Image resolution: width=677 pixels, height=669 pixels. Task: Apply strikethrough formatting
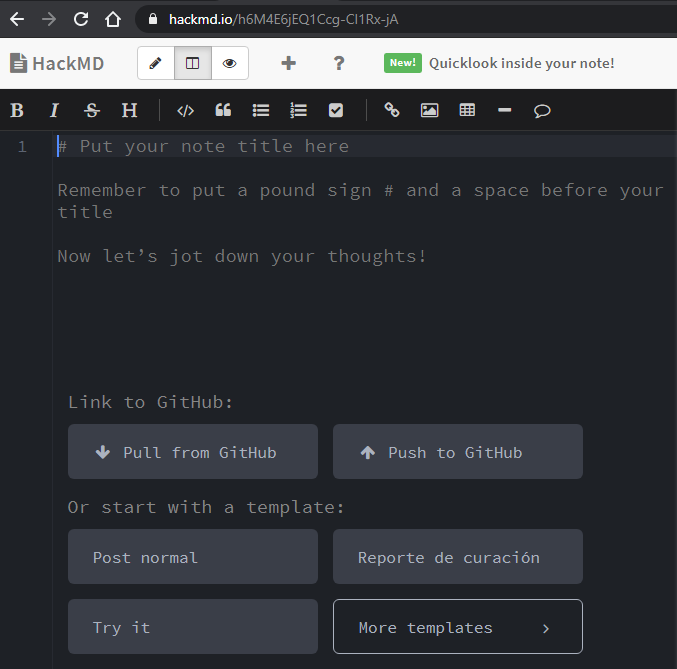pyautogui.click(x=92, y=111)
